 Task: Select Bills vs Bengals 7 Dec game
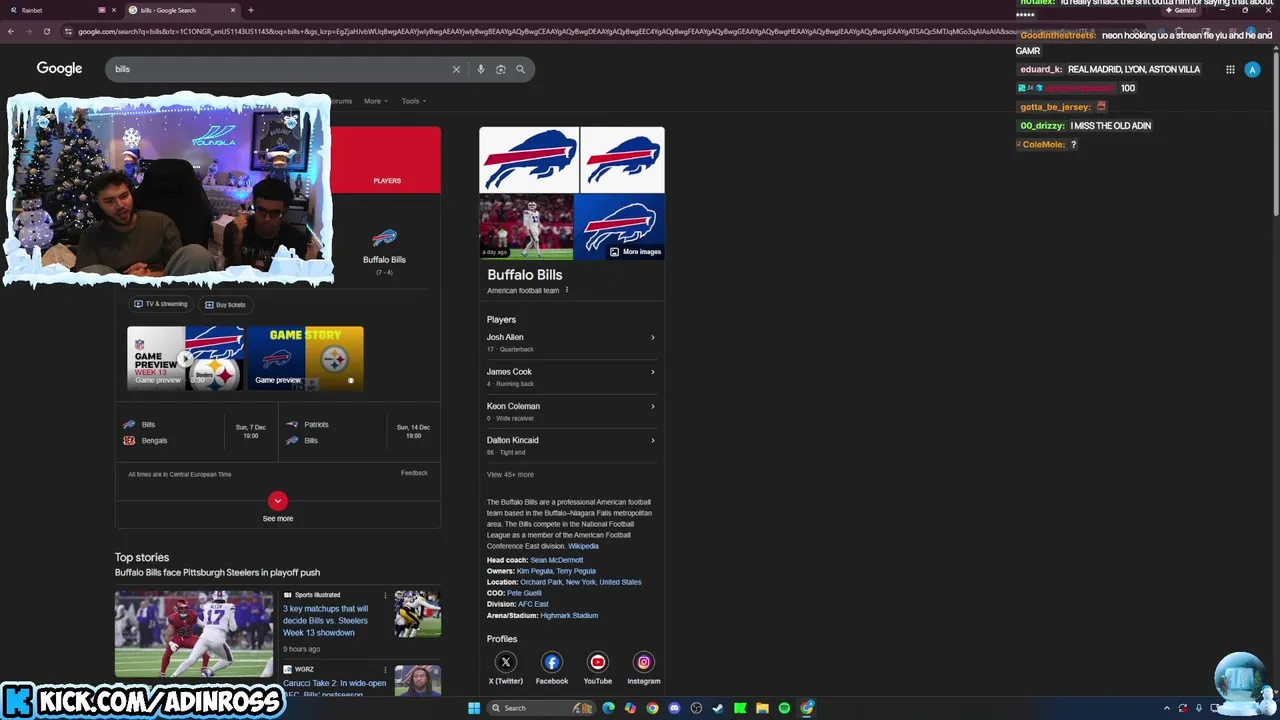[x=195, y=432]
